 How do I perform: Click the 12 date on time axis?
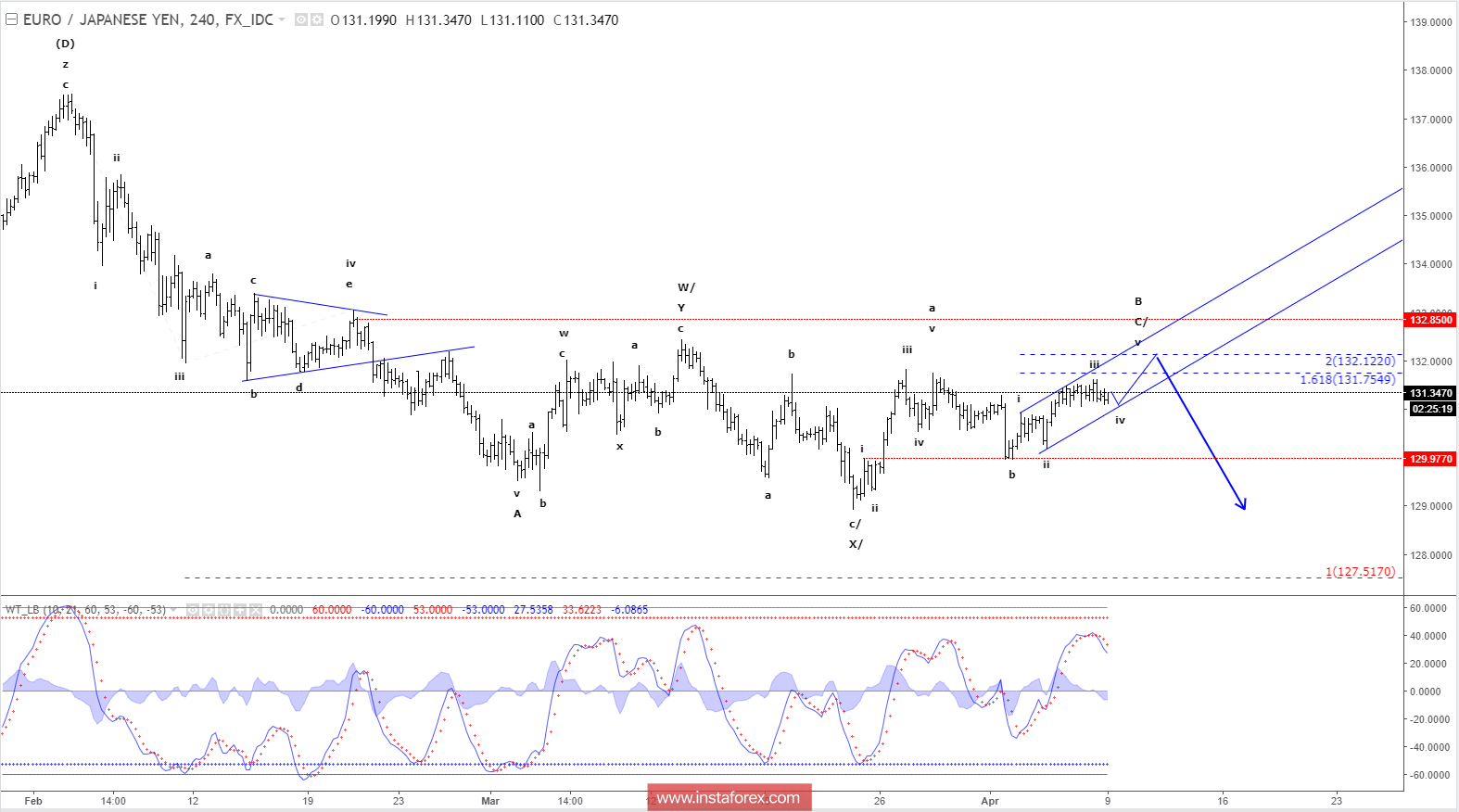193,801
